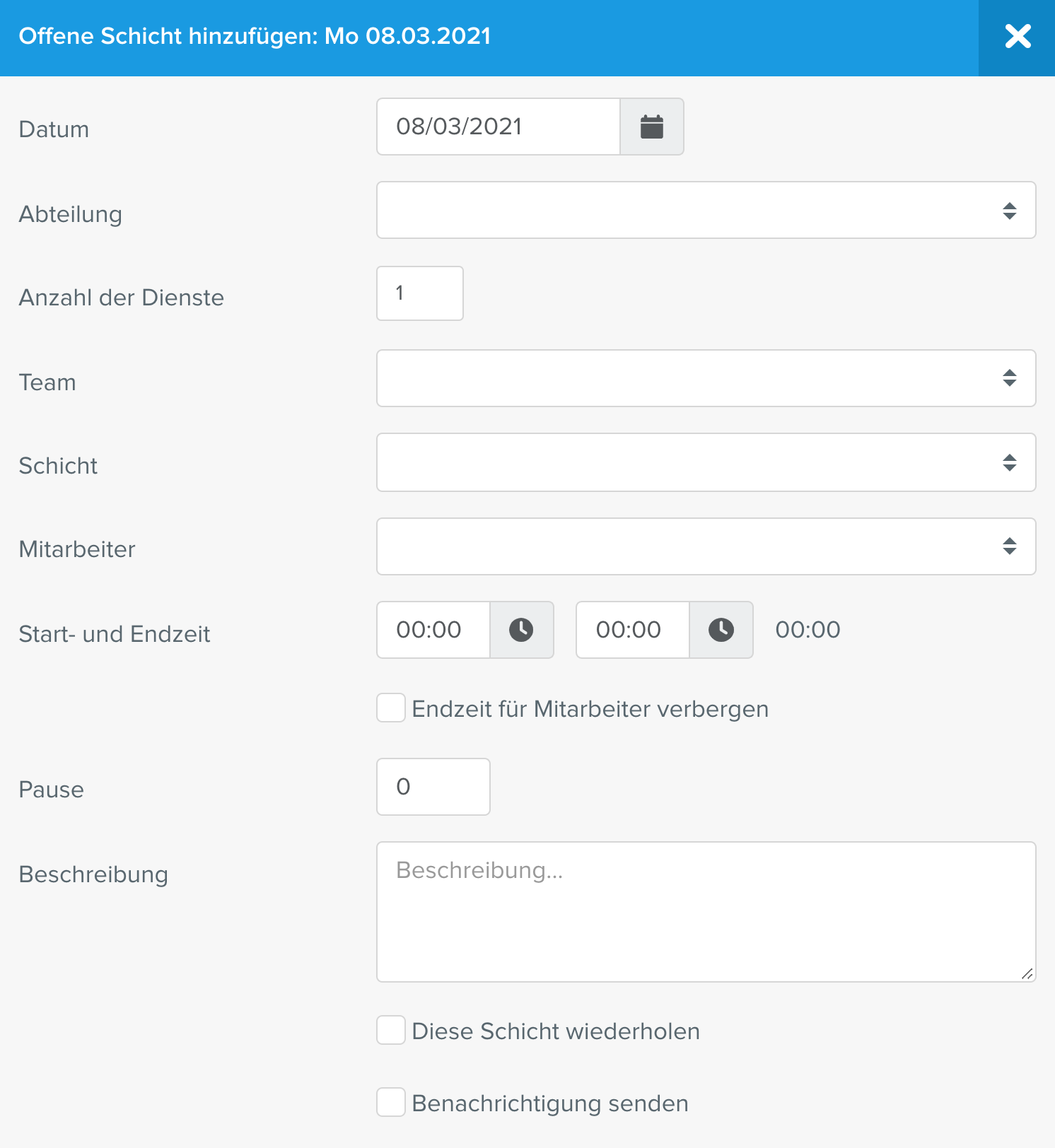Select the Mitarbeiter dropdown field
The height and width of the screenshot is (1148, 1055).
click(x=706, y=546)
